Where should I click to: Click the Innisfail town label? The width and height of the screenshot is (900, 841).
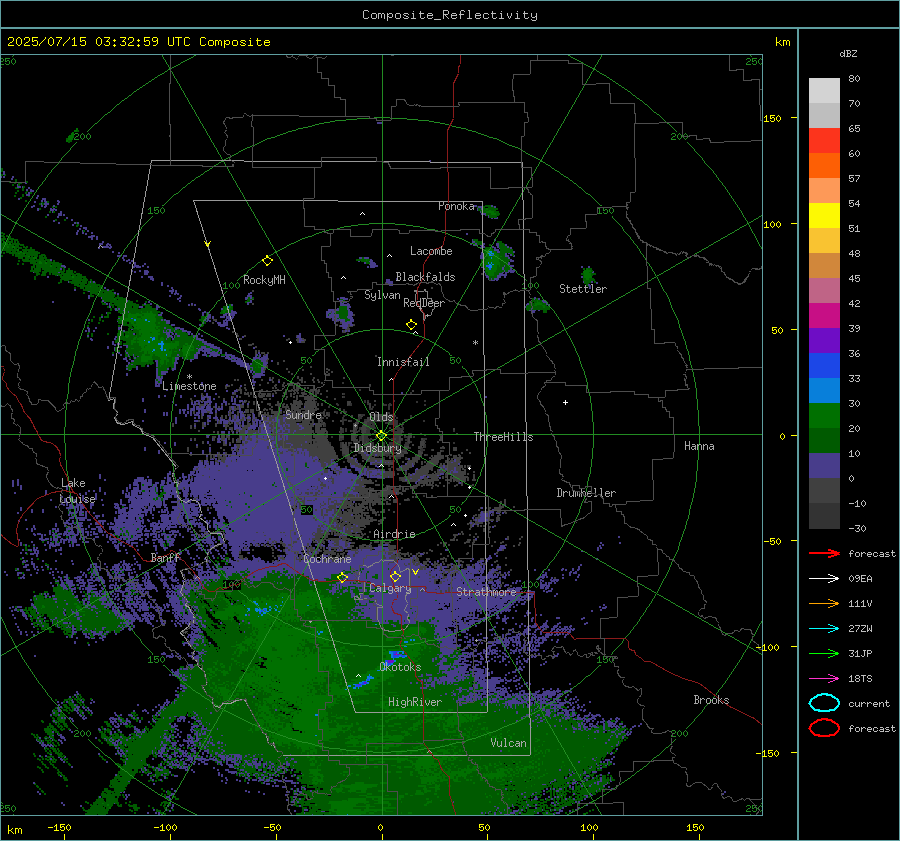tap(403, 362)
